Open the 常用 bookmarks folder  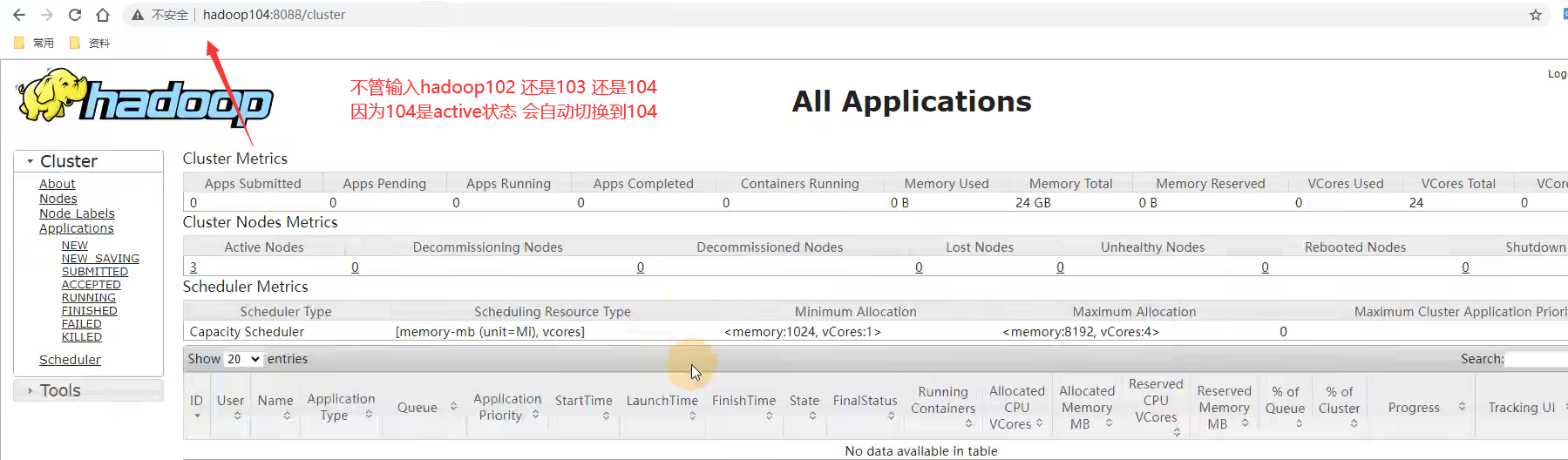34,43
